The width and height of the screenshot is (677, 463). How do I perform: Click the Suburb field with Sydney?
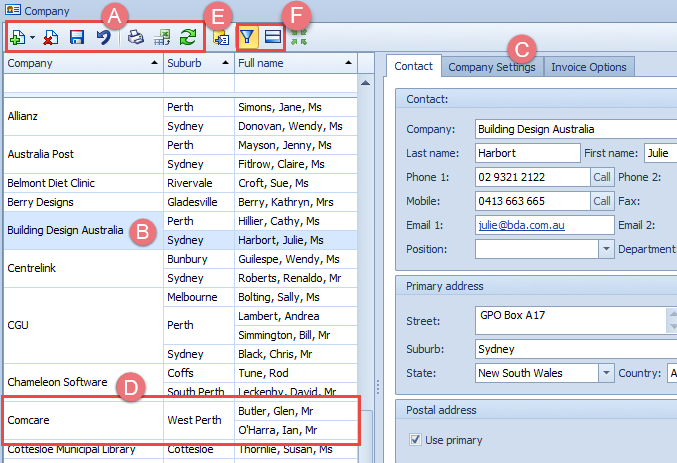576,349
